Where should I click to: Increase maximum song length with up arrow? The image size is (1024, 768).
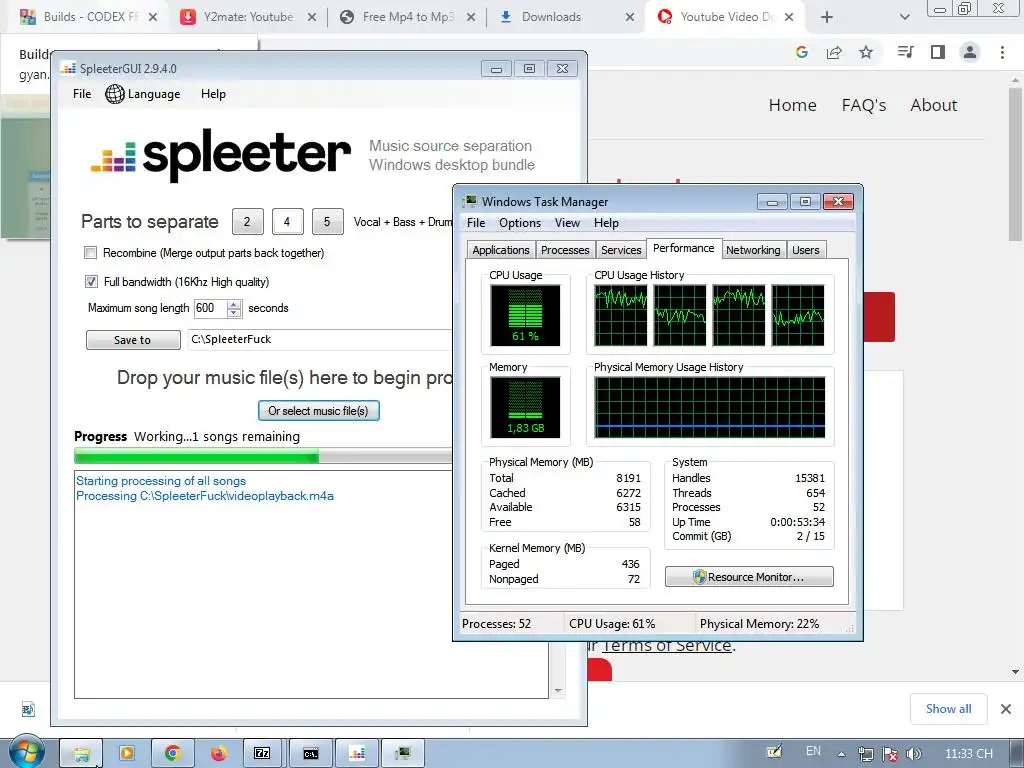[234, 304]
